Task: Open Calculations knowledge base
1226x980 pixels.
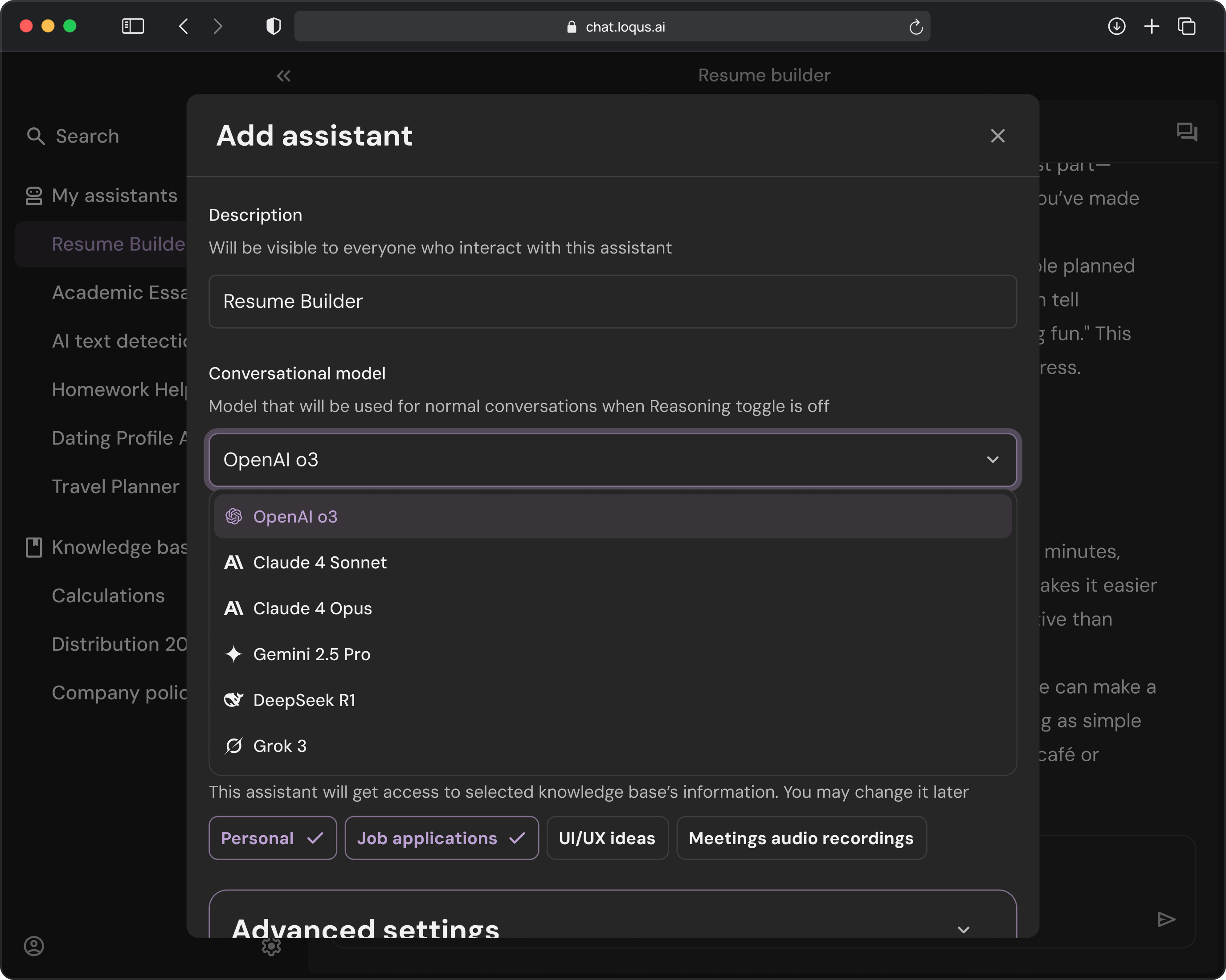Action: tap(108, 595)
